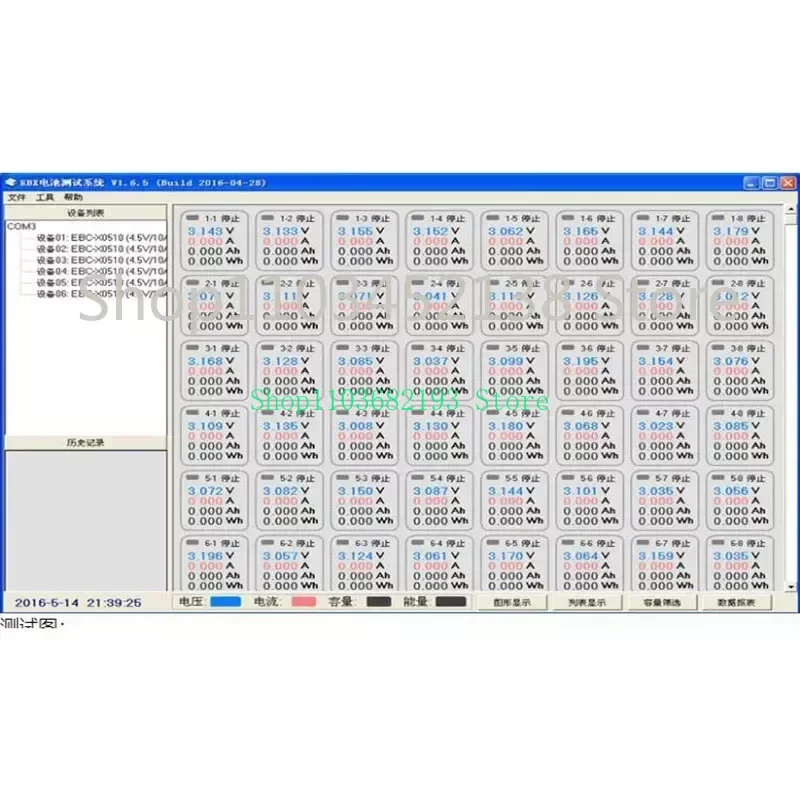Image resolution: width=800 pixels, height=800 pixels.
Task: Click the 3.008 V reading in channel 4-3
Action: (x=361, y=426)
